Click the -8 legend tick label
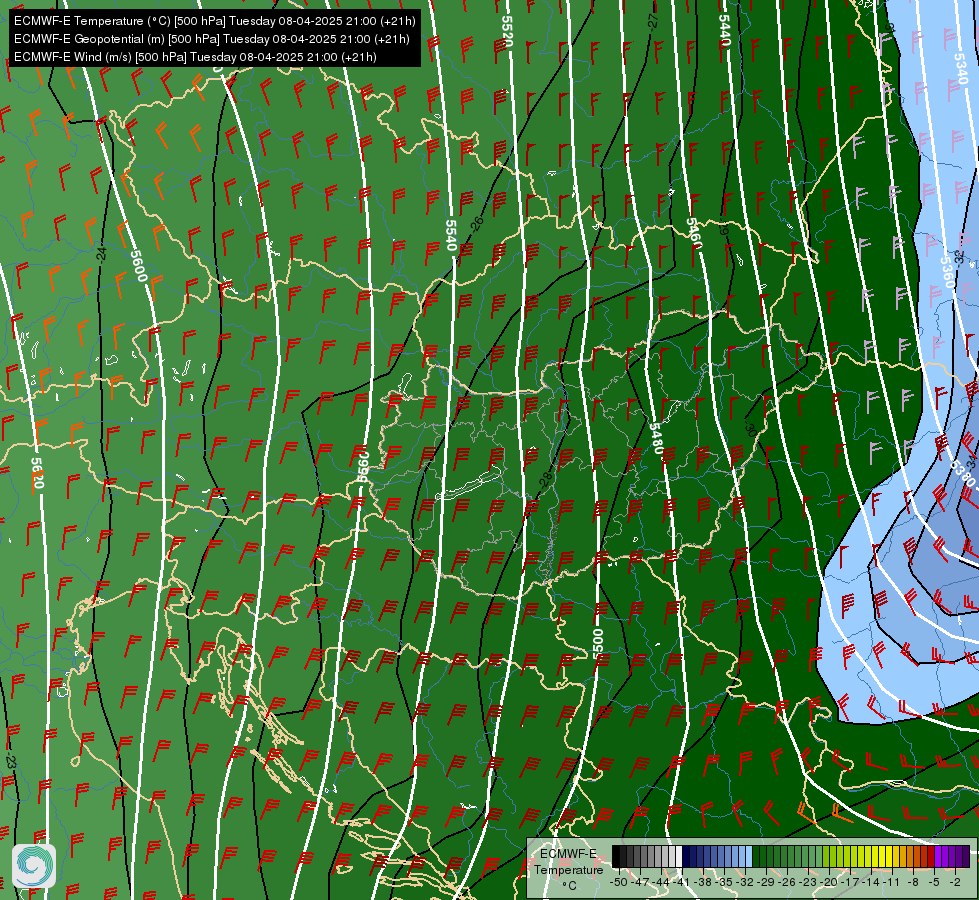 [913, 882]
